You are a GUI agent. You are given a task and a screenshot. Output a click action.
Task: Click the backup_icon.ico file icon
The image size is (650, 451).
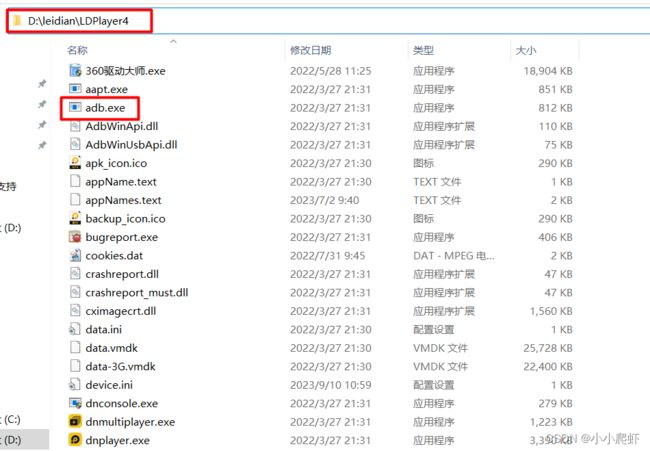click(x=75, y=218)
